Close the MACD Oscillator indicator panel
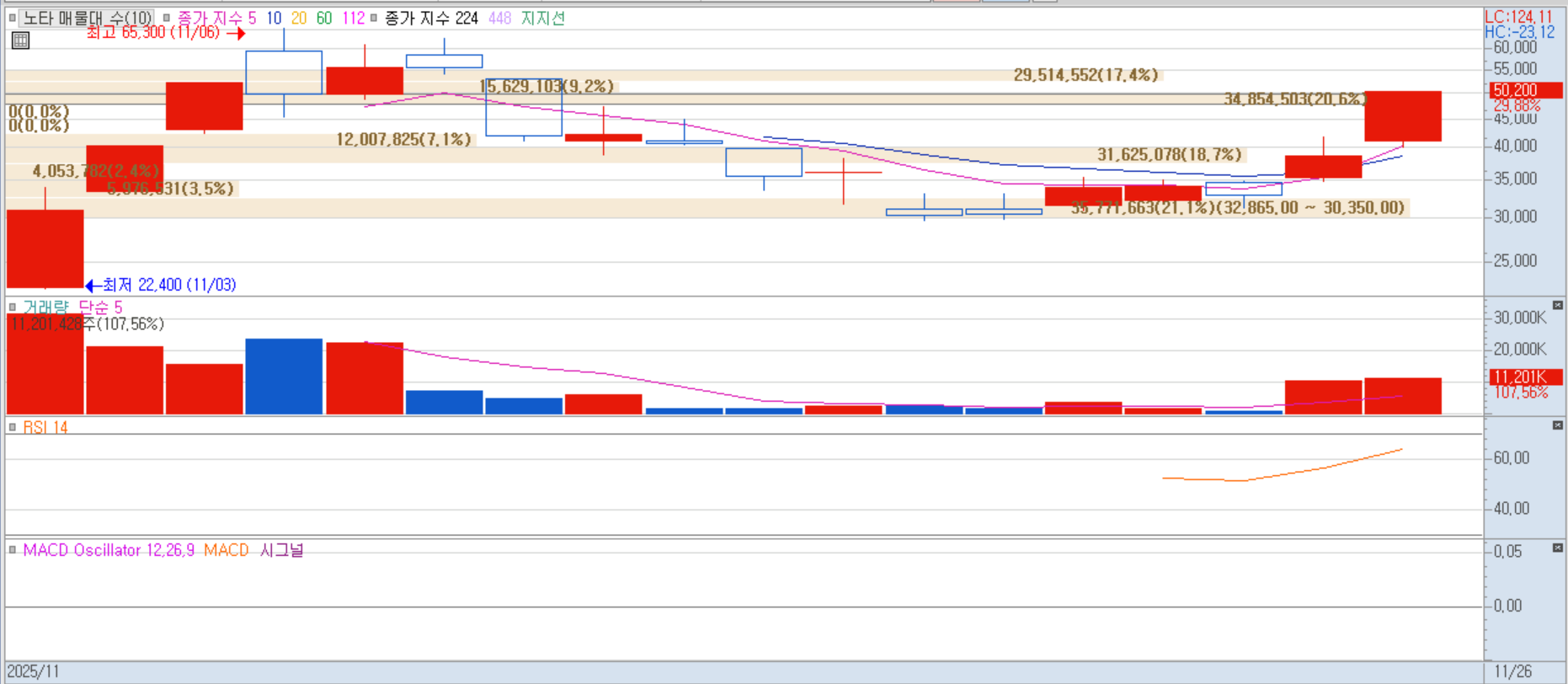 pyautogui.click(x=1558, y=548)
